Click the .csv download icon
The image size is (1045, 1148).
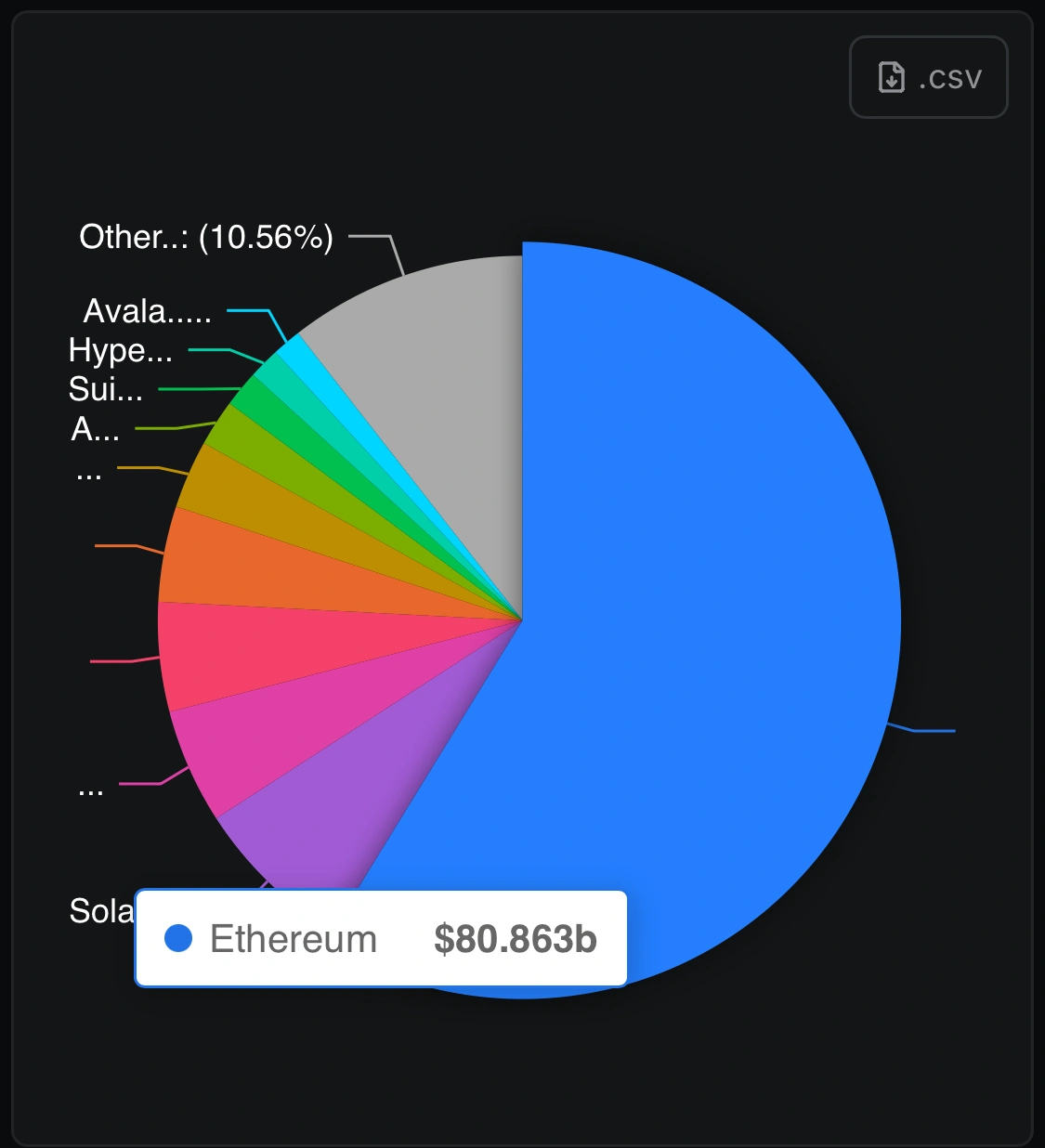tap(891, 77)
